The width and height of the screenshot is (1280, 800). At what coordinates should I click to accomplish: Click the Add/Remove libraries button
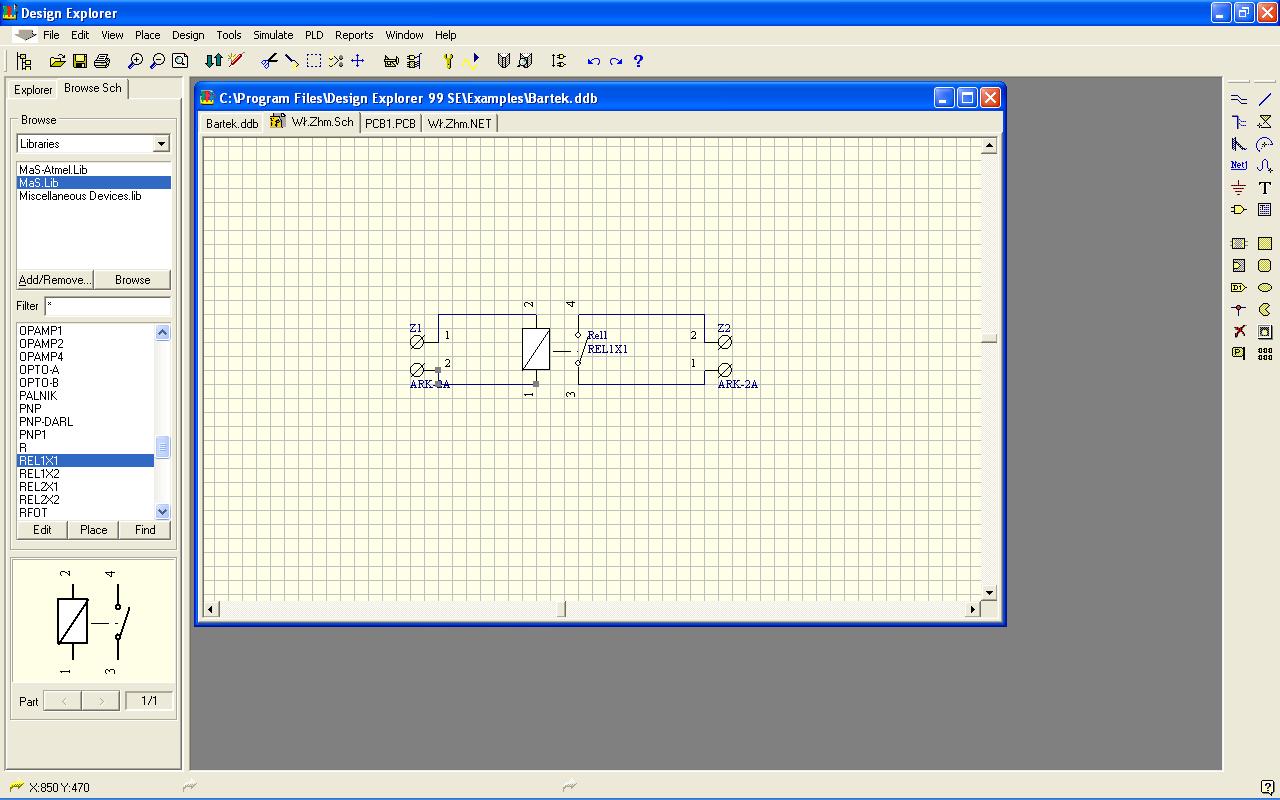tap(55, 280)
